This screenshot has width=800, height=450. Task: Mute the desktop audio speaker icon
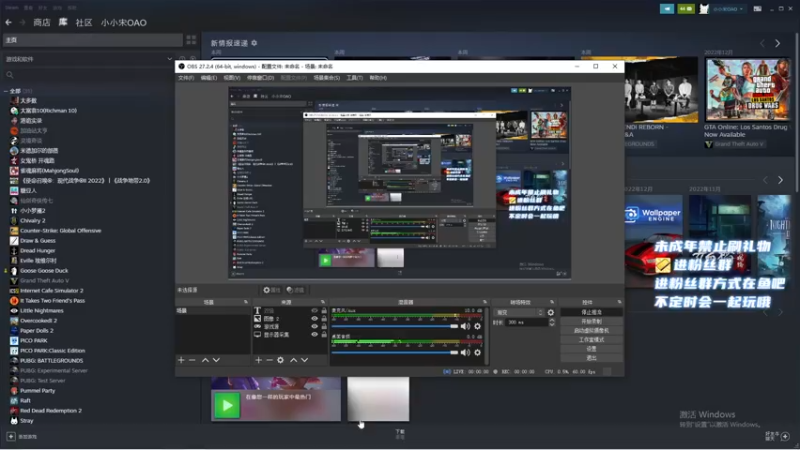pos(465,352)
